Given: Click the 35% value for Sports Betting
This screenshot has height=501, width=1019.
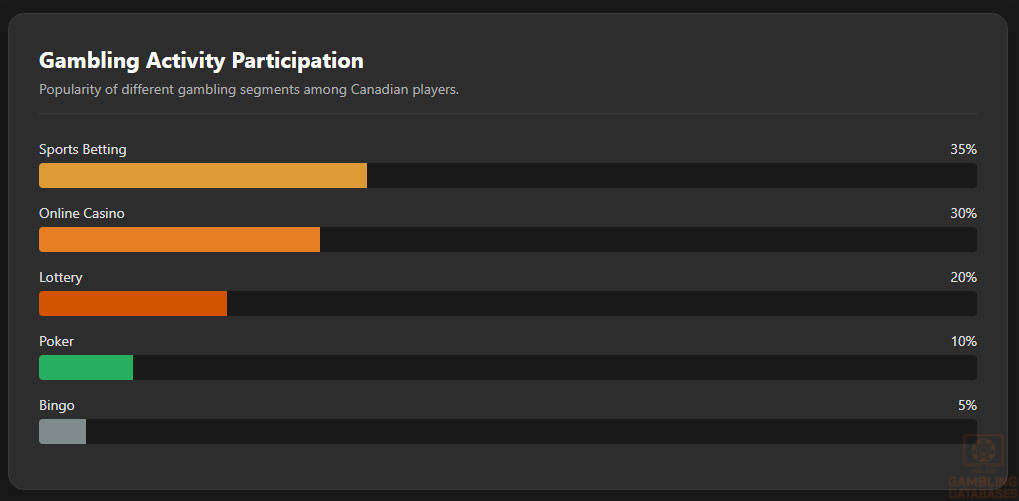Looking at the screenshot, I should 963,150.
